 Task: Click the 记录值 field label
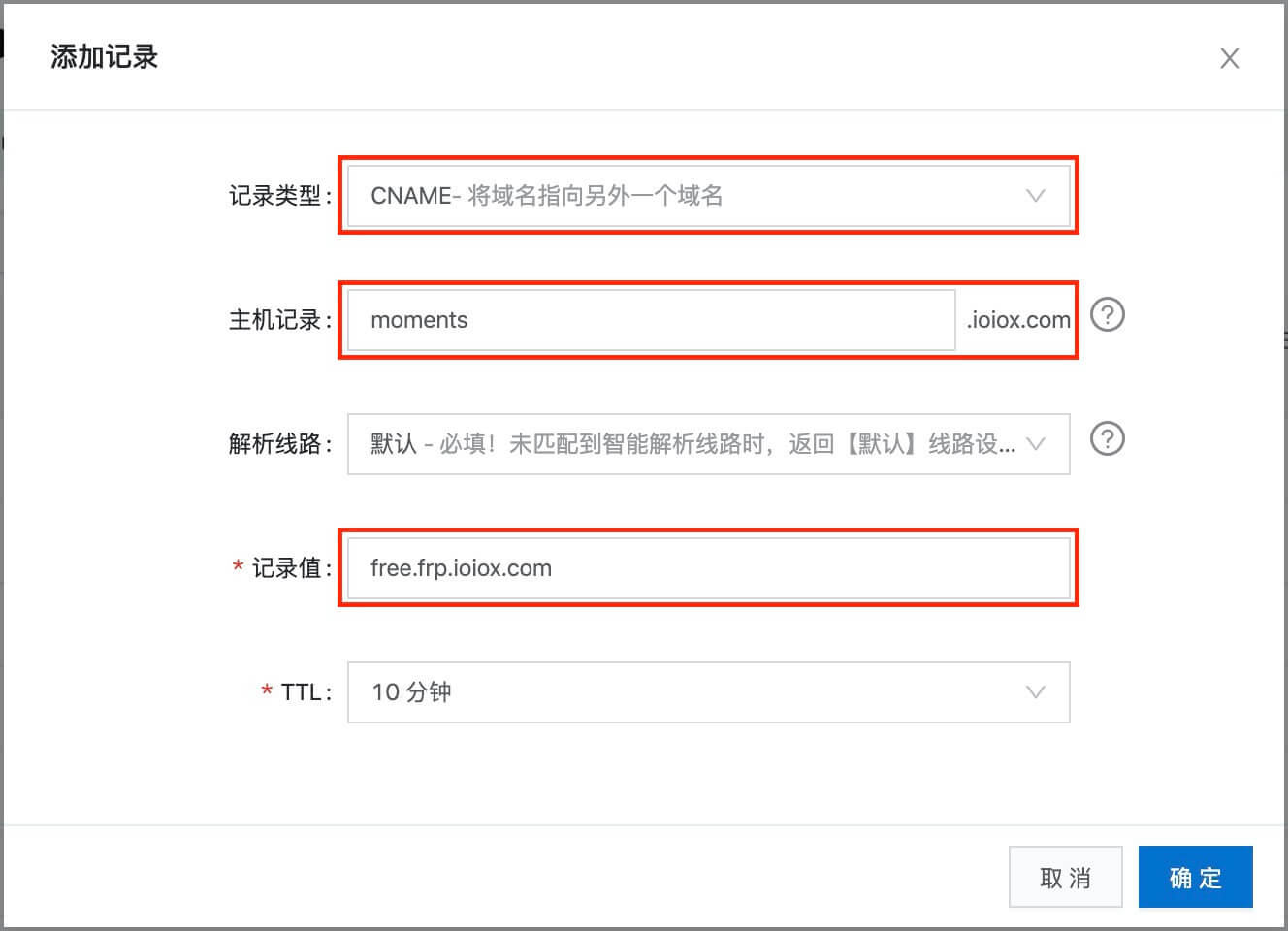point(287,568)
